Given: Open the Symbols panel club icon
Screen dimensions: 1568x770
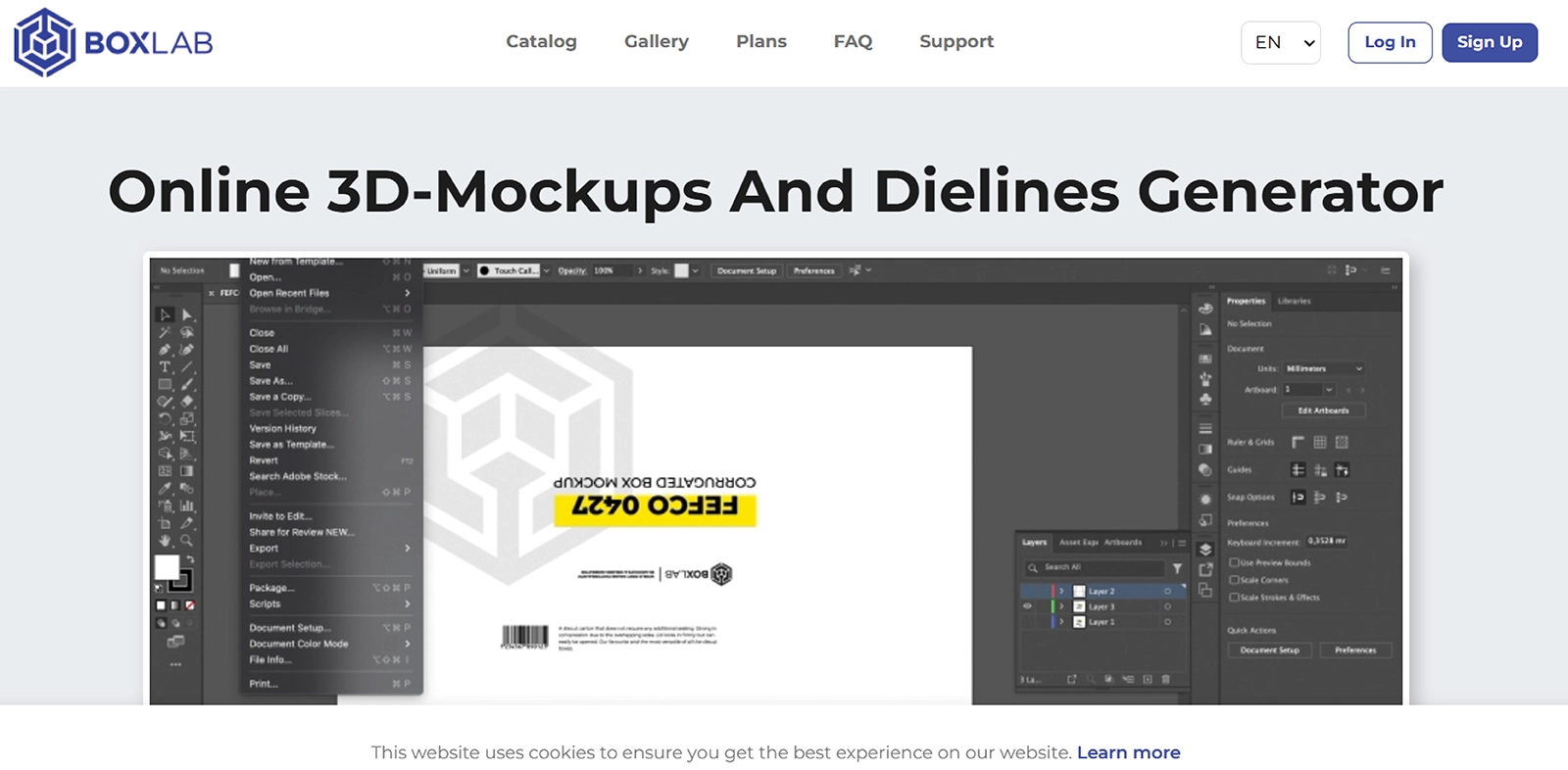Looking at the screenshot, I should [x=1205, y=399].
